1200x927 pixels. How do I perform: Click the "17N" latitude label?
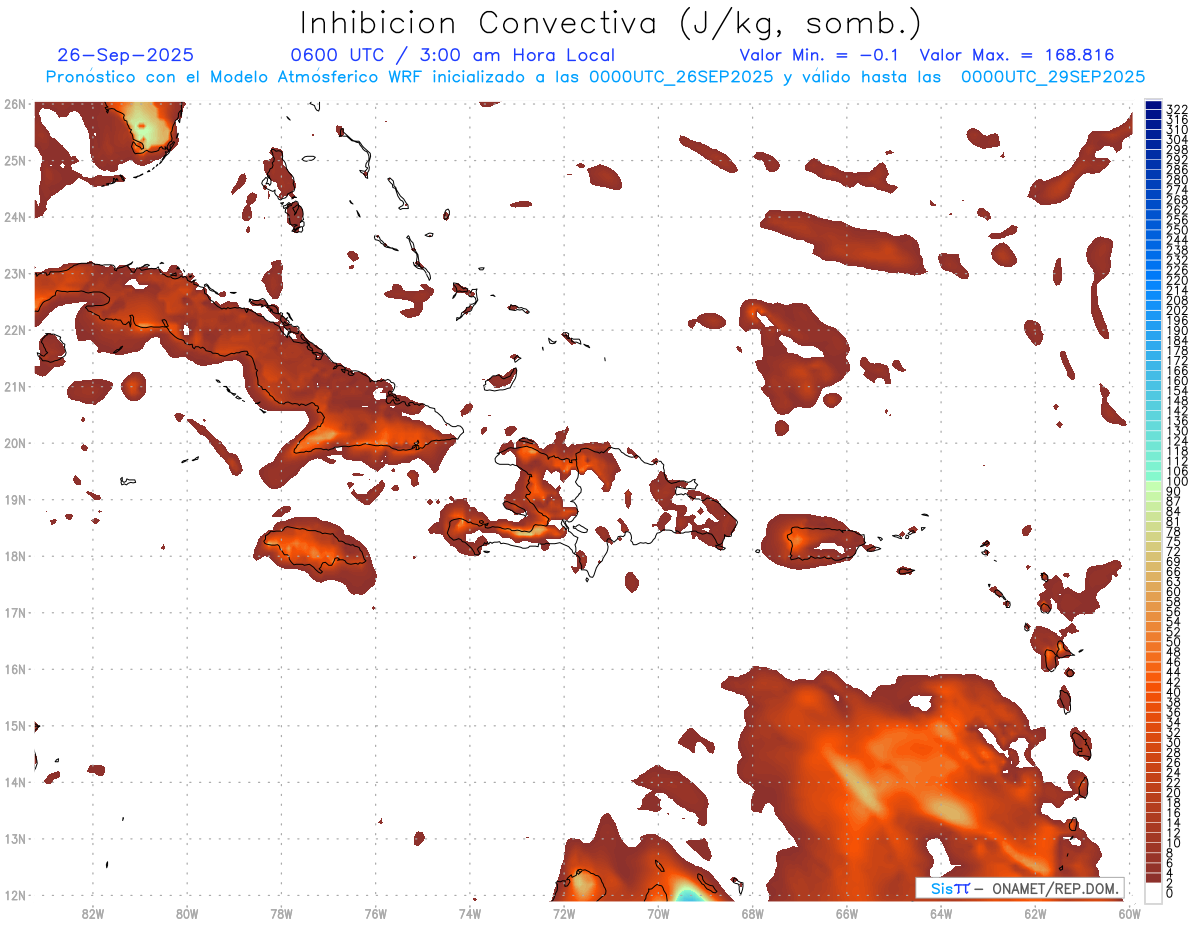point(15,612)
